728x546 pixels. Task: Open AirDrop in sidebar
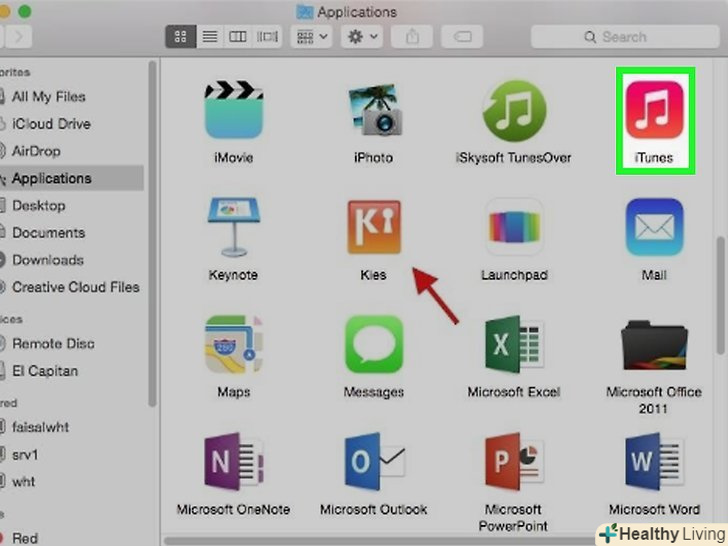[x=36, y=151]
